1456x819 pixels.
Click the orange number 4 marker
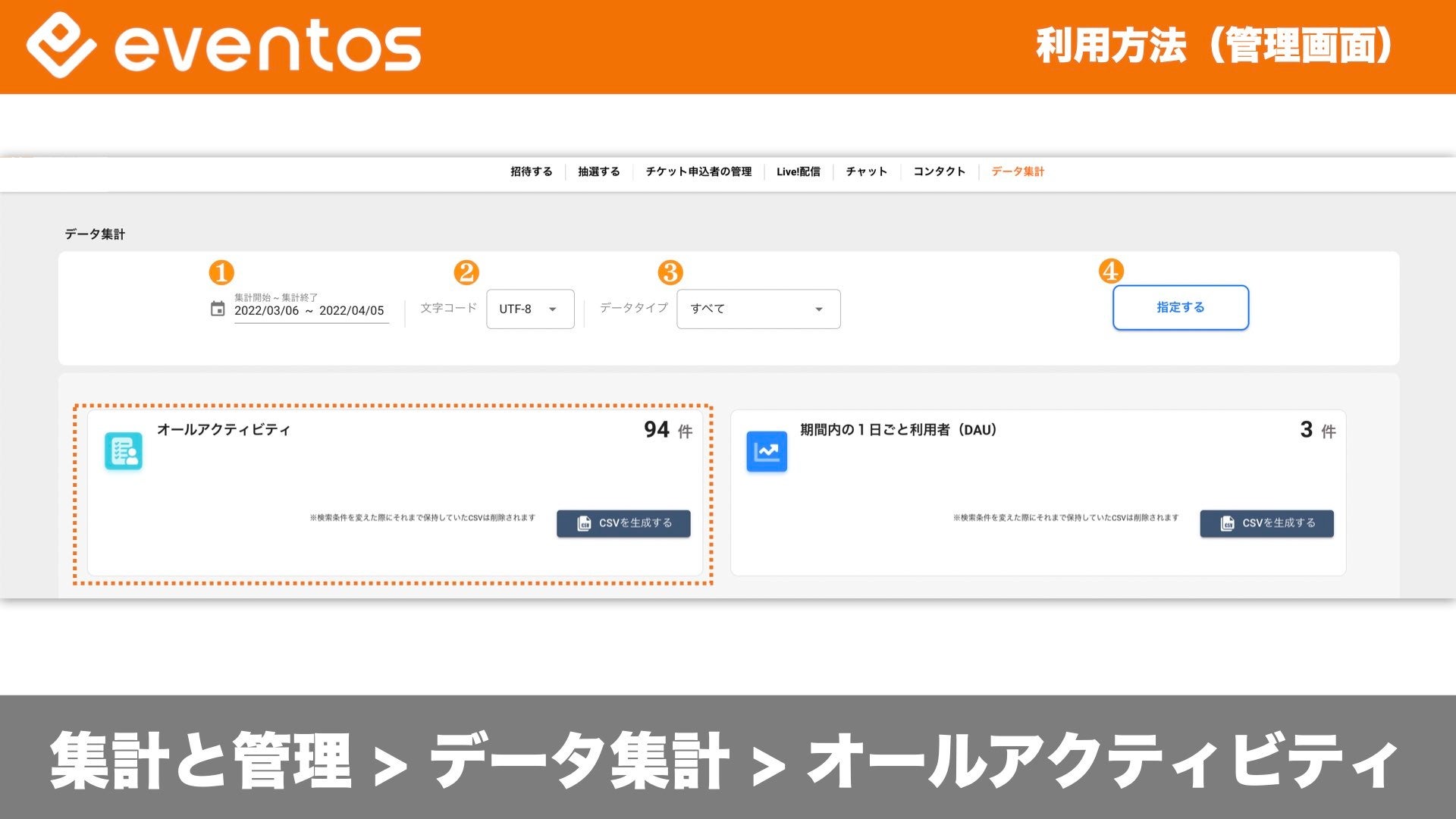tap(1111, 271)
